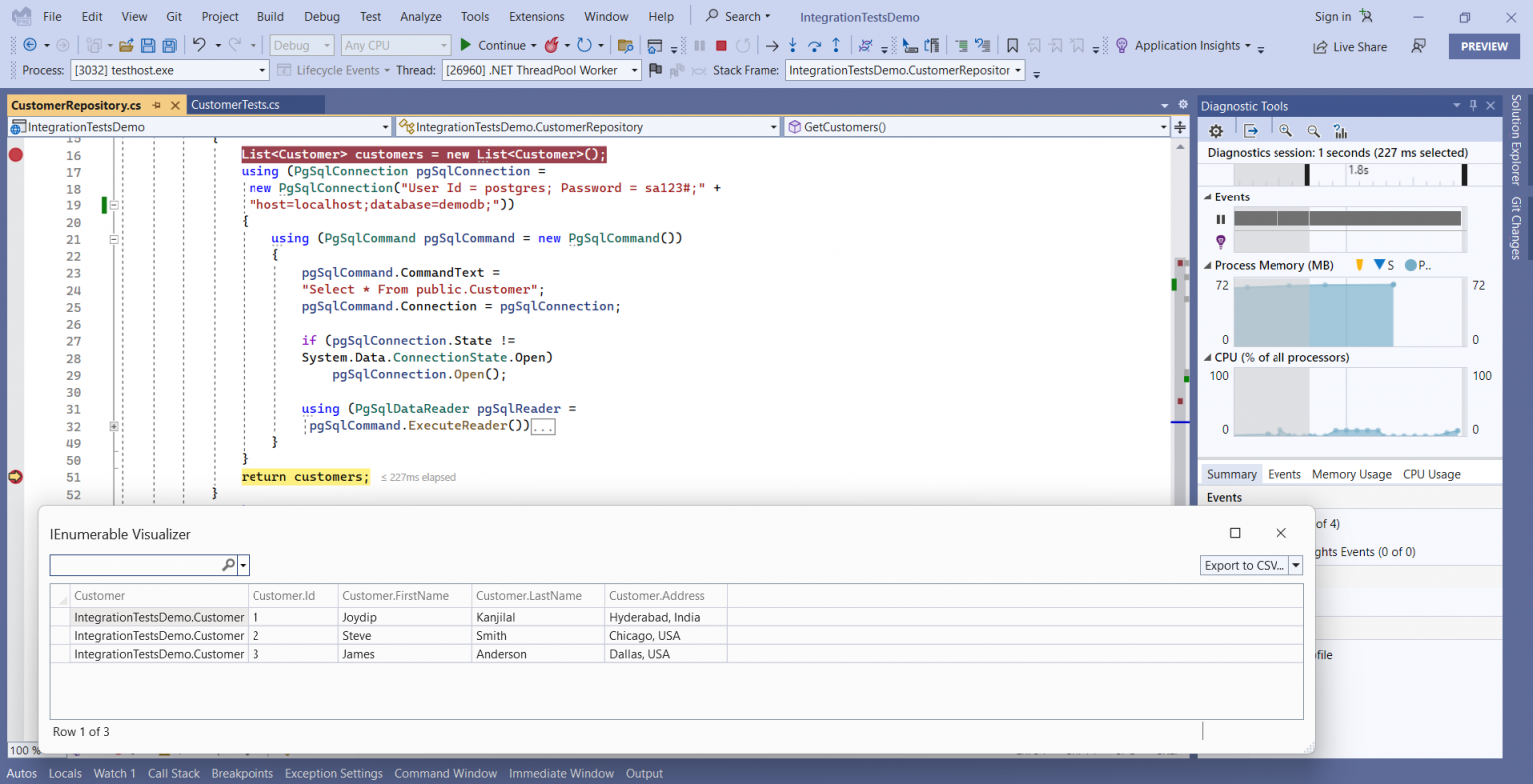Switch to Memory Usage tab in Diagnostic Tools
The width and height of the screenshot is (1533, 784).
1351,474
